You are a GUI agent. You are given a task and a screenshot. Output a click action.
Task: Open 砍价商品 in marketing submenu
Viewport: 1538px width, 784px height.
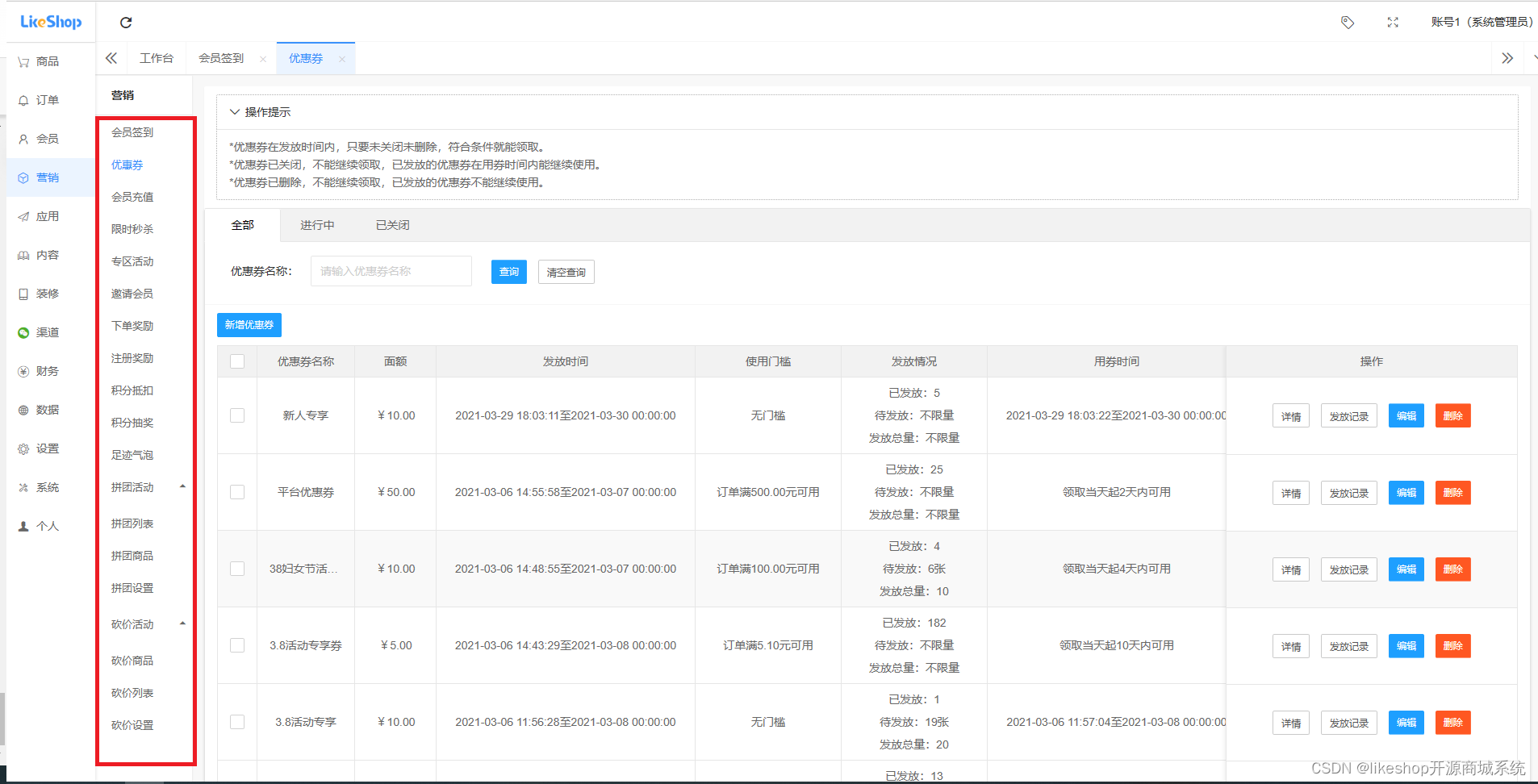(132, 661)
